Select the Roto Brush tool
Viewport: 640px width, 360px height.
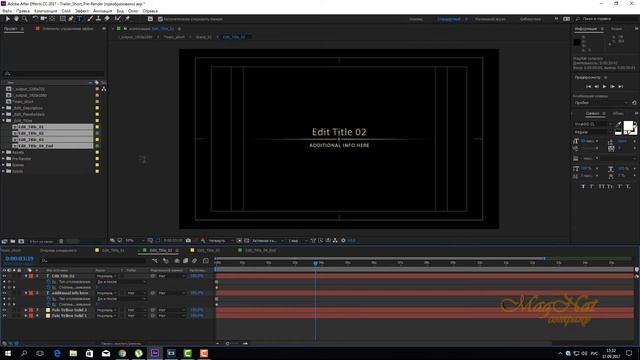118,19
